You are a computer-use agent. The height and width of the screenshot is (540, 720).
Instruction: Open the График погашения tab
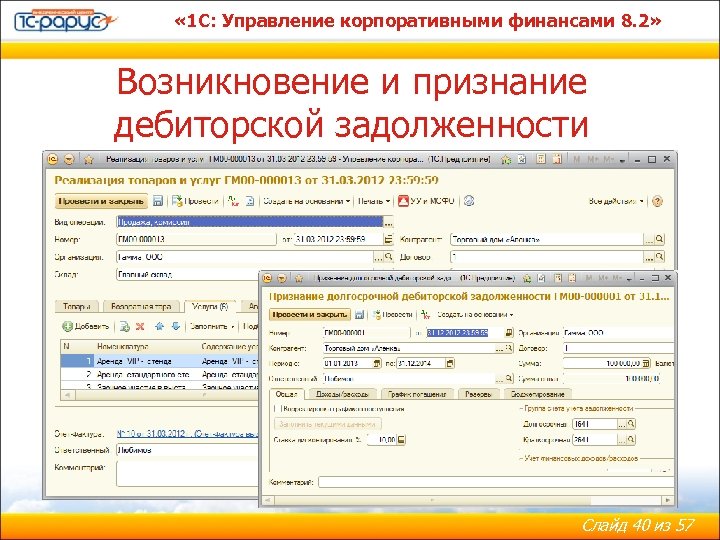pyautogui.click(x=417, y=394)
